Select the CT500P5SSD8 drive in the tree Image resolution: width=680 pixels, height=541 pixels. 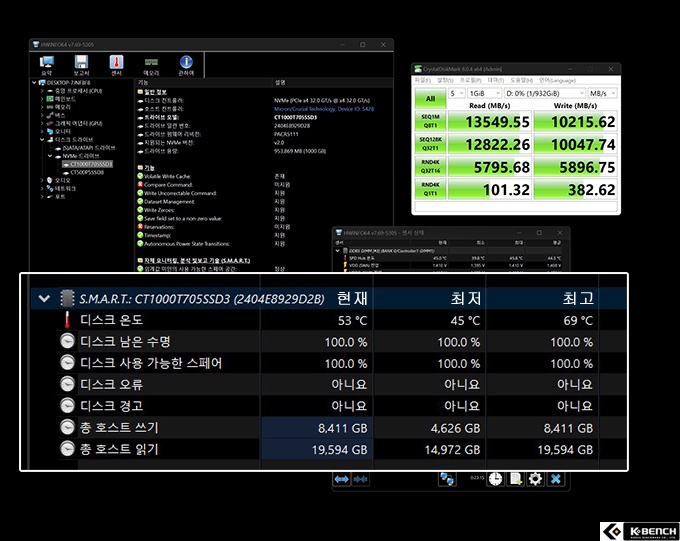87,172
